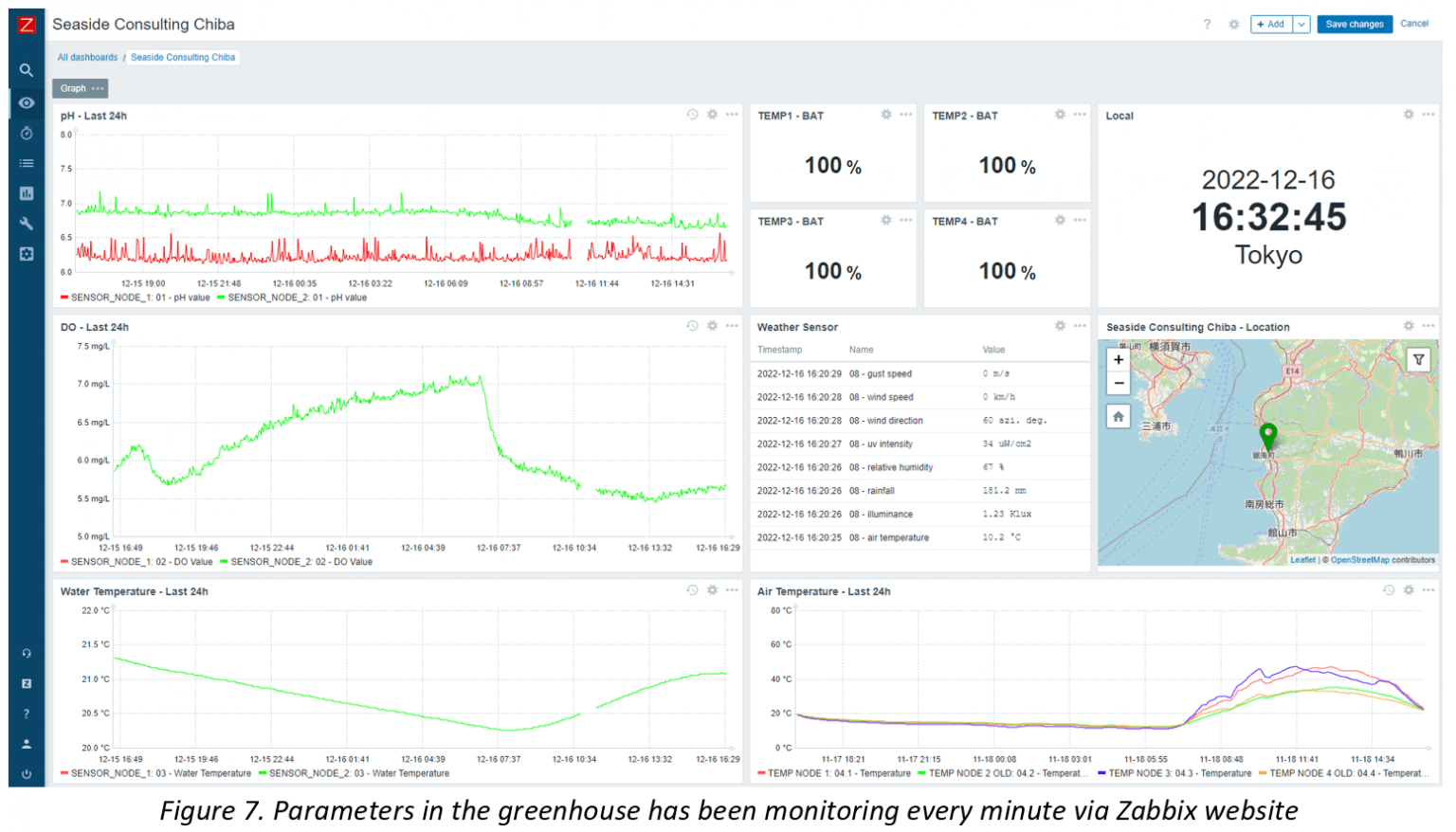The width and height of the screenshot is (1456, 832).
Task: Open the map filter funnel icon
Action: point(1418,360)
